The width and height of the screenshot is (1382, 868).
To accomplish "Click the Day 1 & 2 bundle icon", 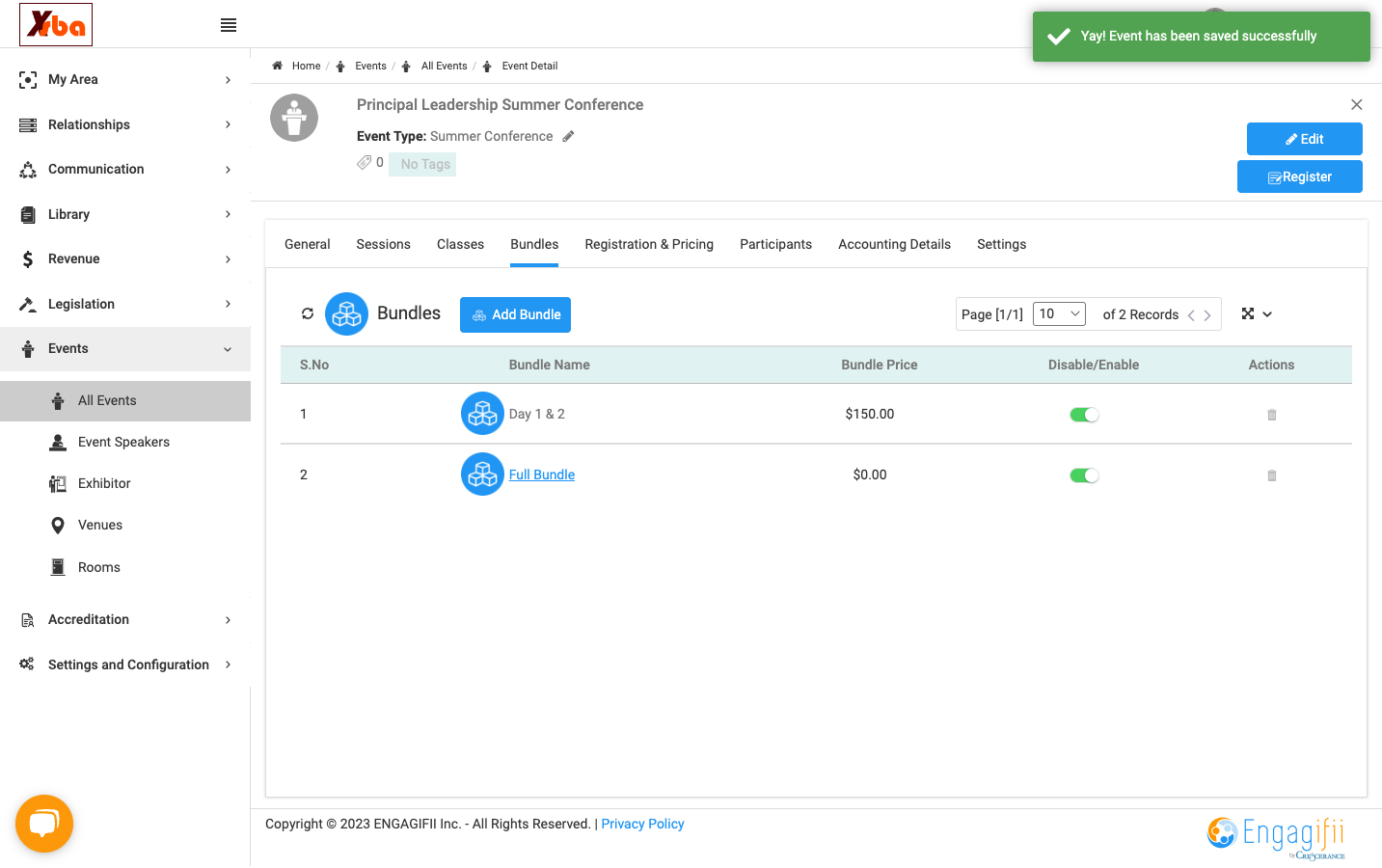I will tap(482, 414).
